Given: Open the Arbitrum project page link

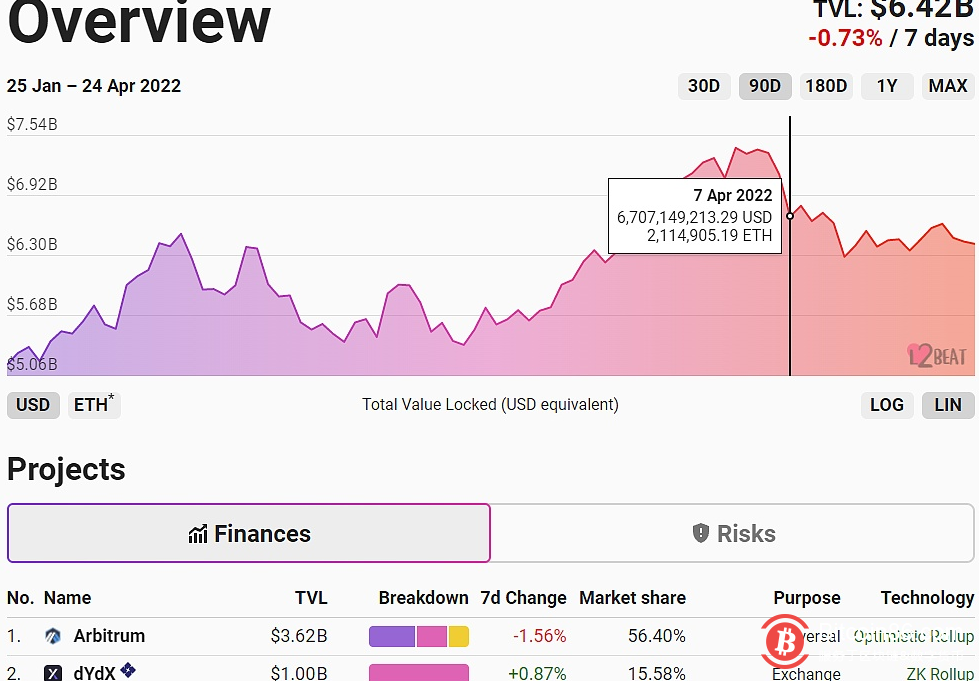Looking at the screenshot, I should tap(109, 636).
